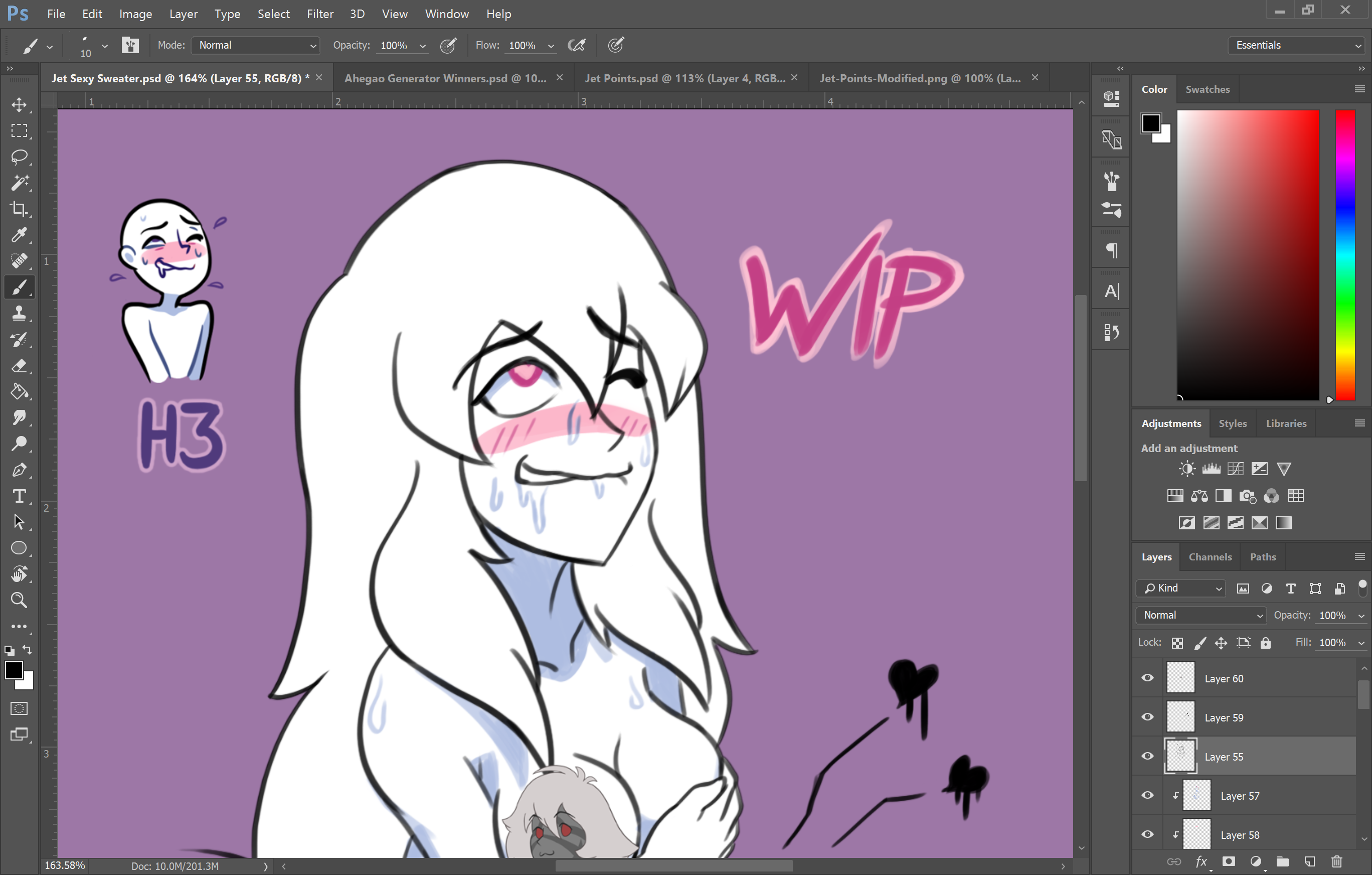Viewport: 1372px width, 875px height.
Task: Select the Move tool
Action: (20, 105)
